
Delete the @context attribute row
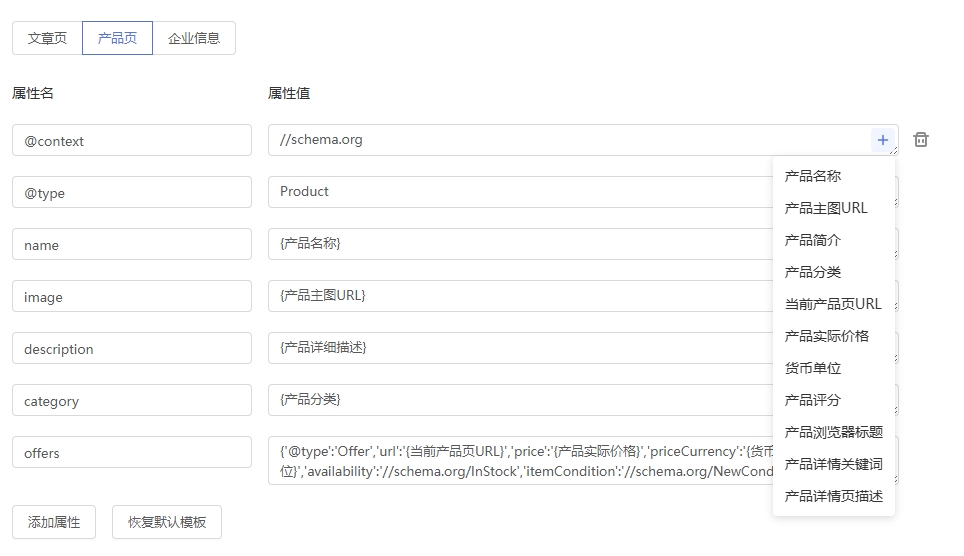point(921,140)
